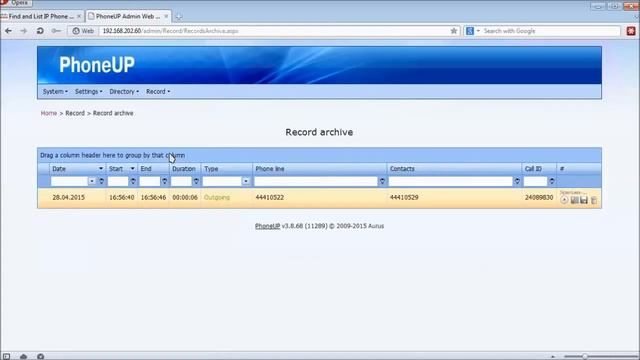Close the Find and List IP Phone tab

tap(79, 16)
